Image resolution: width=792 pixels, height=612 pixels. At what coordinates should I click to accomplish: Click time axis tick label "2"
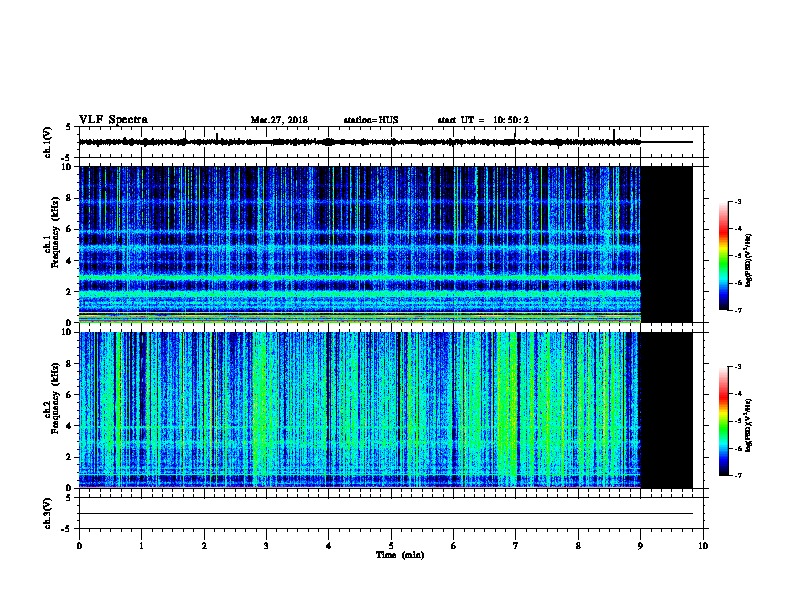(x=204, y=546)
